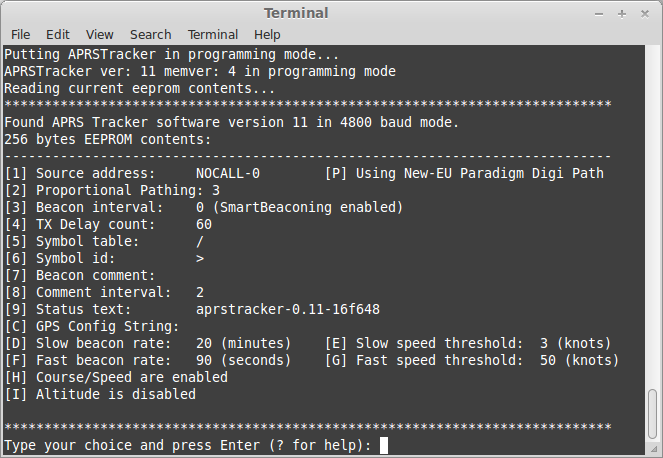The width and height of the screenshot is (663, 458).
Task: Click status text 'aprstracker-0.11-16f648'
Action: click(x=288, y=309)
